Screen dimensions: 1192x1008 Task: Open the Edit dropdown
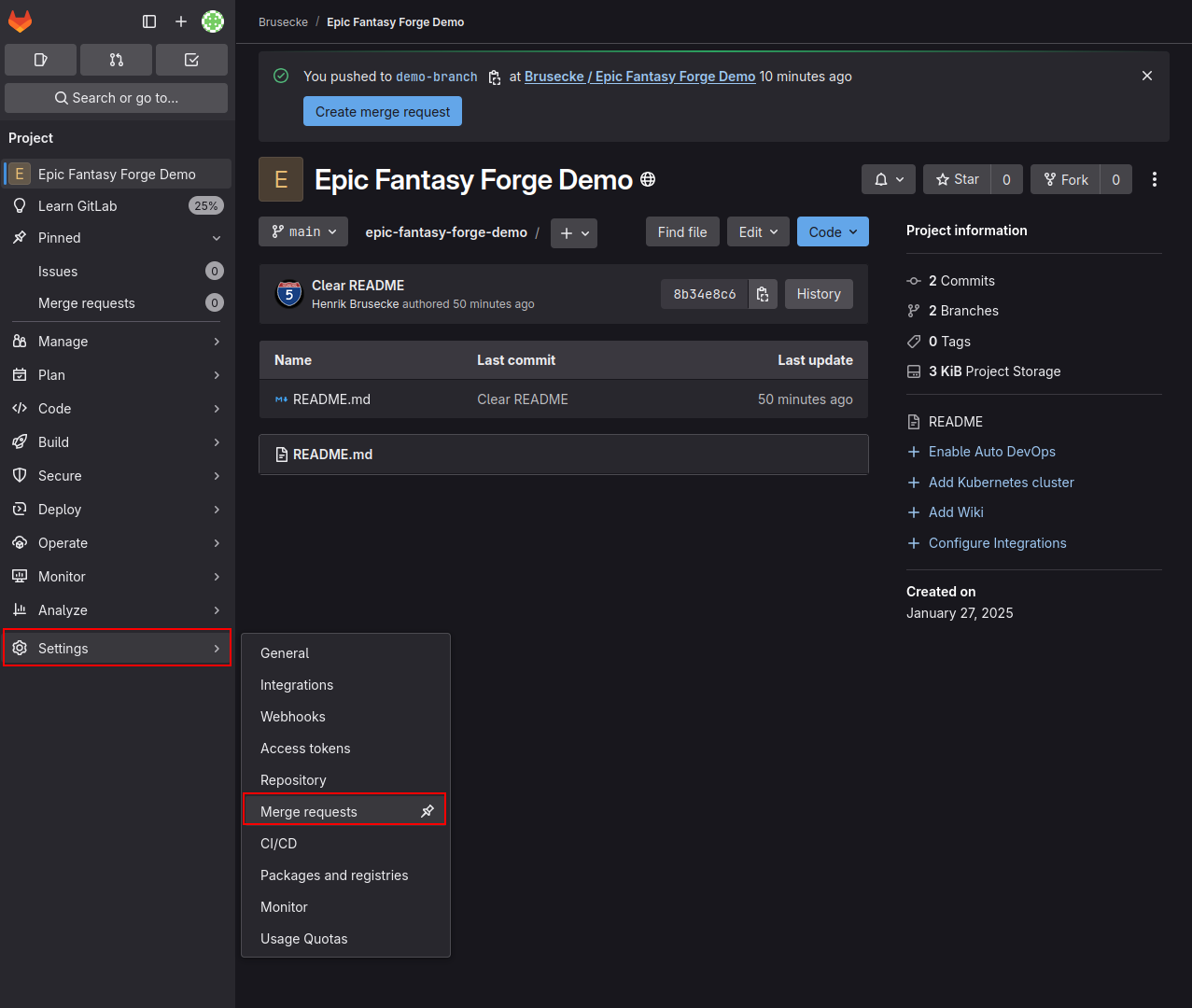coord(758,231)
